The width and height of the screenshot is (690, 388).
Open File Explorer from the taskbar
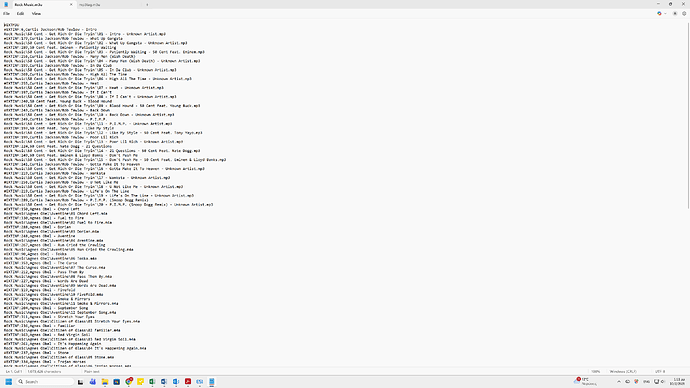[x=105, y=381]
